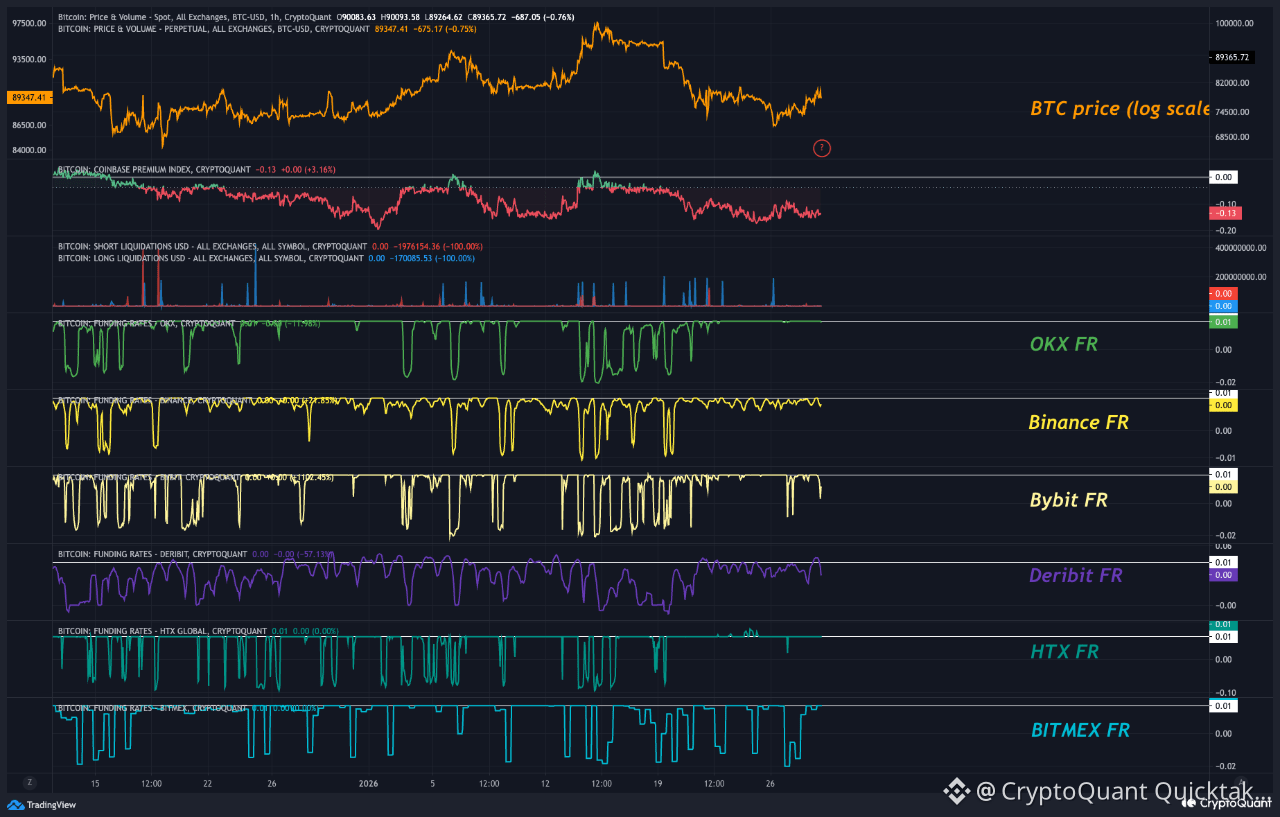Click the red question mark marker
This screenshot has height=817, width=1280.
tap(822, 149)
